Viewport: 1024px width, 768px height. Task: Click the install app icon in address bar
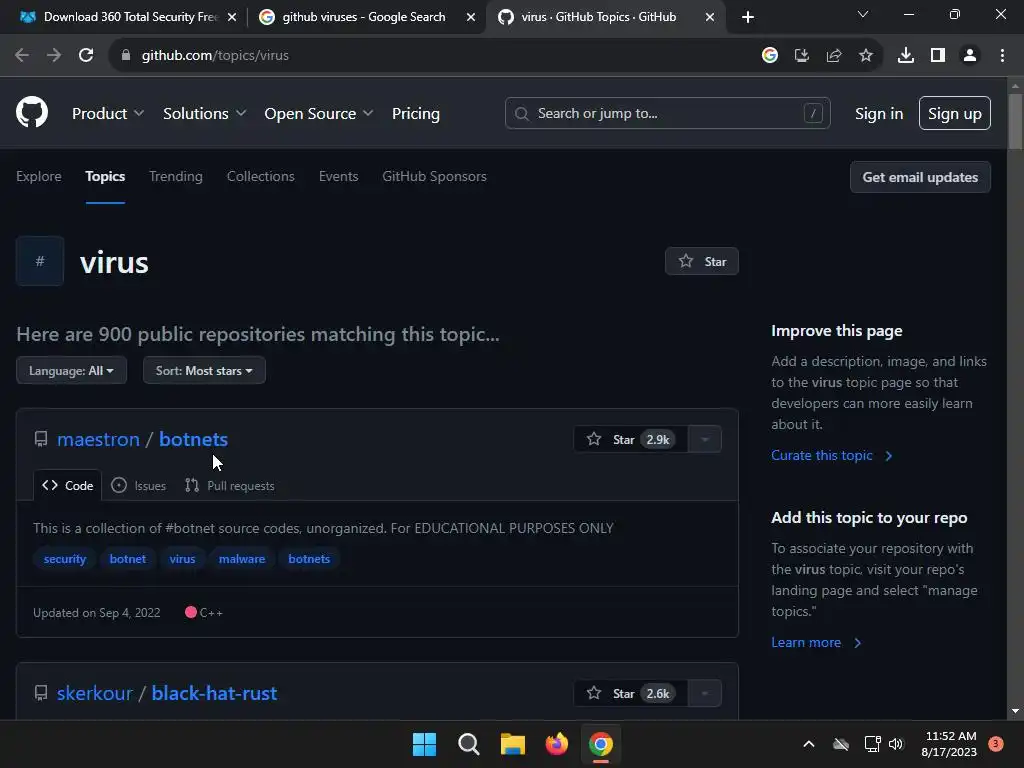802,56
